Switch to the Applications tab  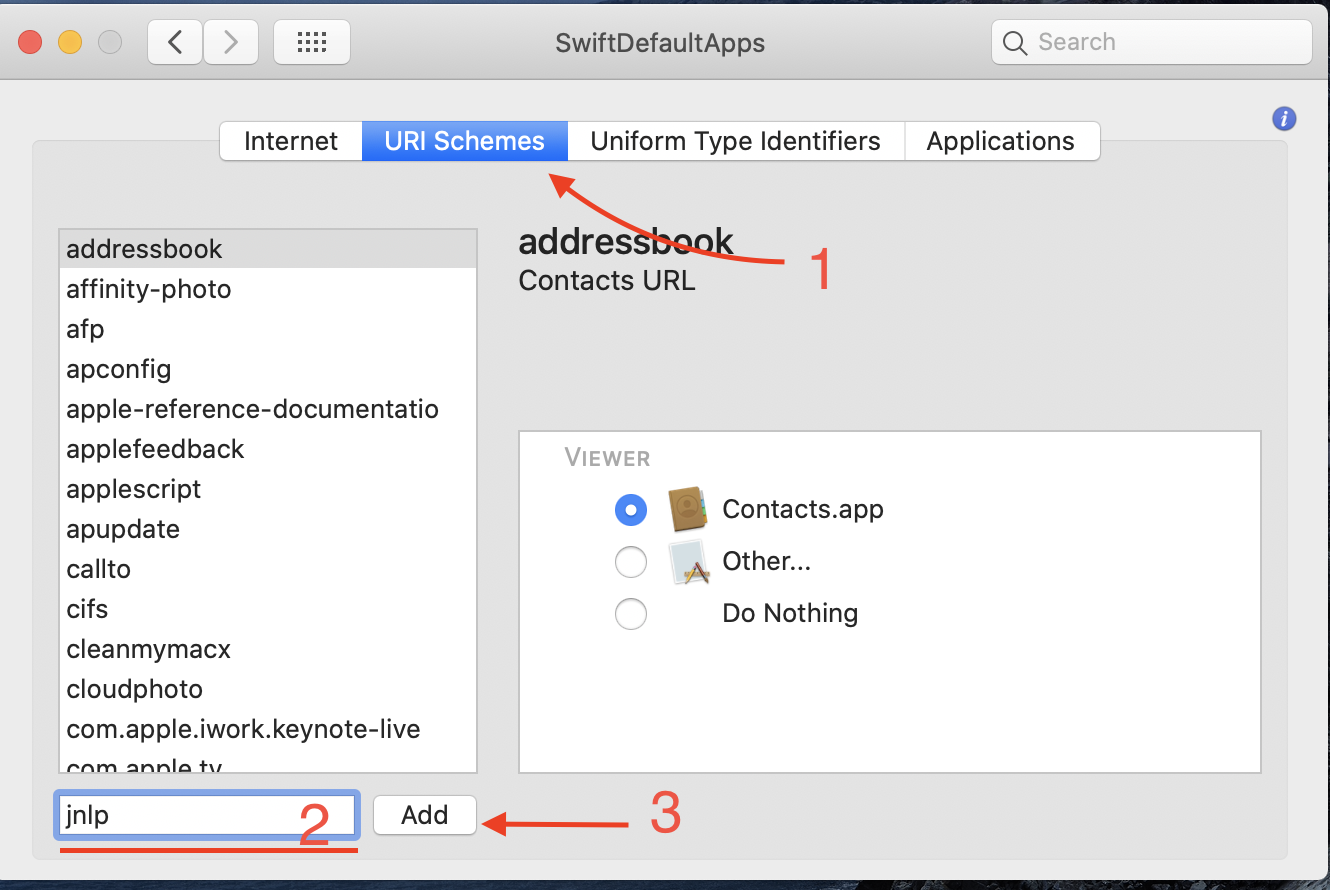click(x=1001, y=141)
